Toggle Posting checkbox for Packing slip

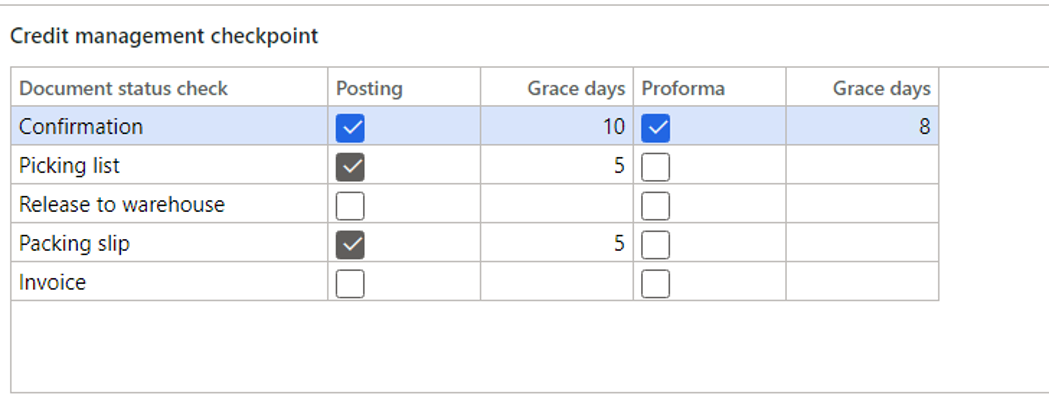pos(350,244)
